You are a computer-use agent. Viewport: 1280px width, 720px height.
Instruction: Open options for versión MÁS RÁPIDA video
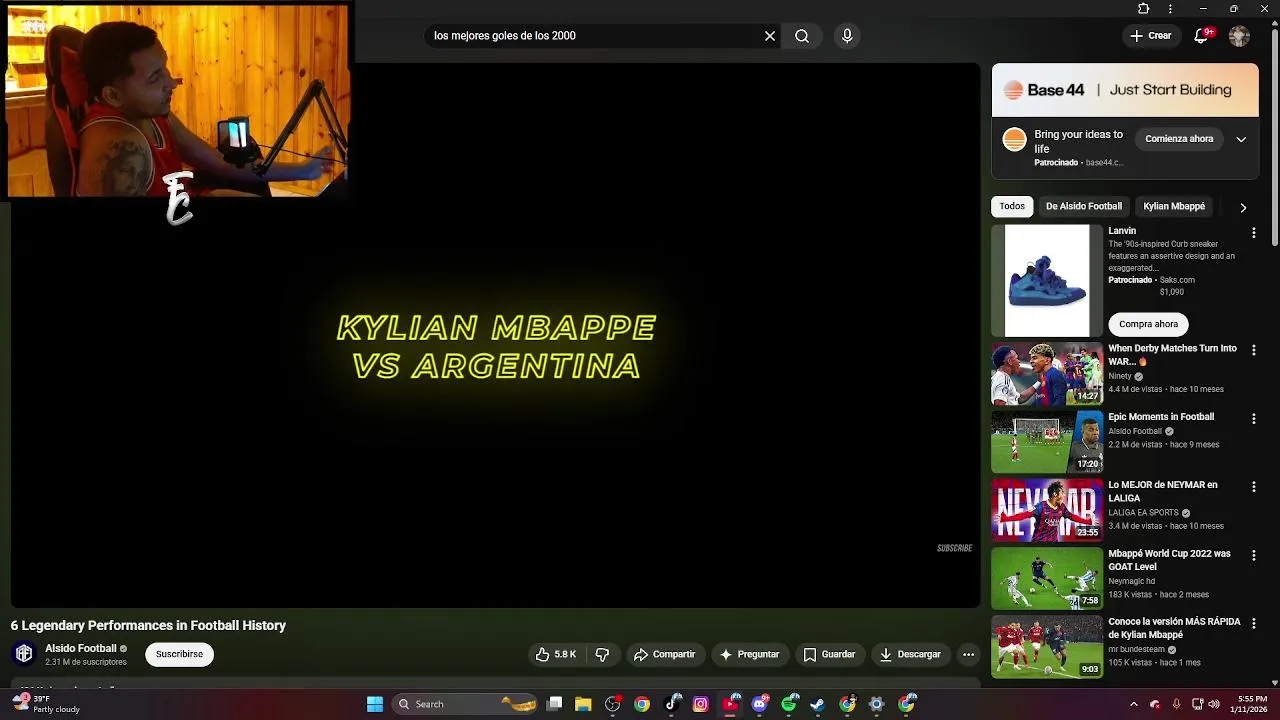point(1253,623)
